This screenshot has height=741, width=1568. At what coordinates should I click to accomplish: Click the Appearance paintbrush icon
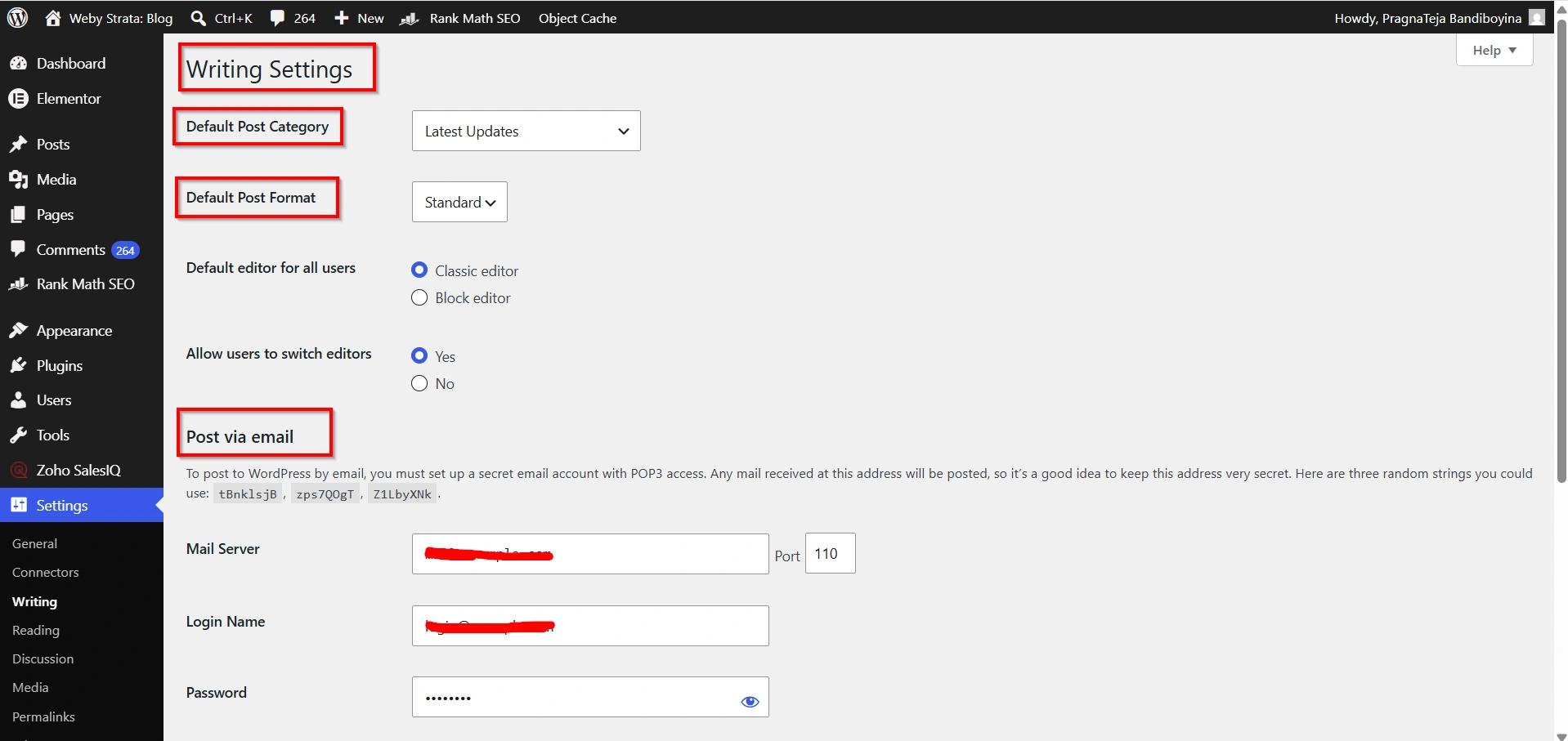pyautogui.click(x=18, y=331)
